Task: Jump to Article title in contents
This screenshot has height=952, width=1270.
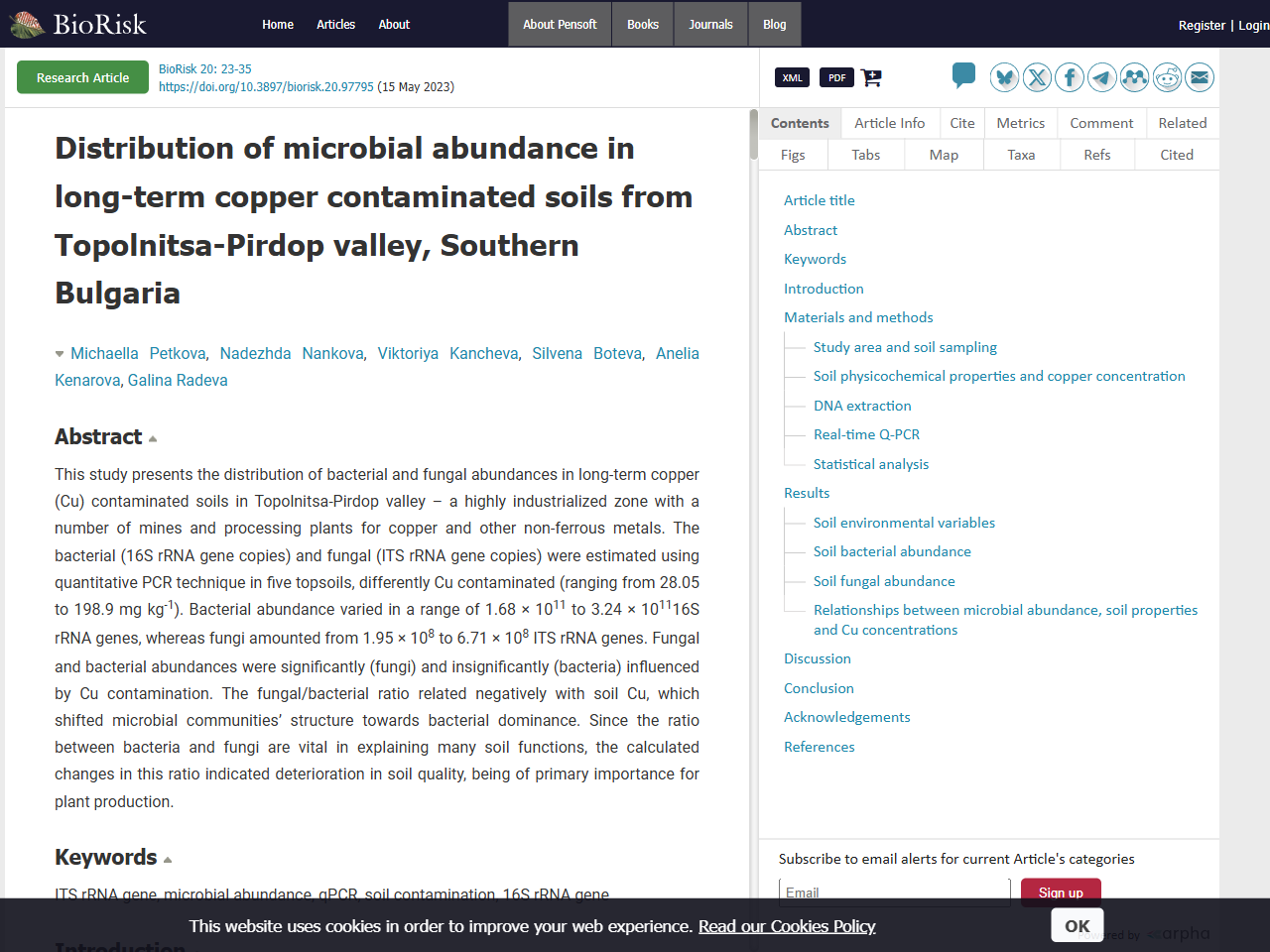Action: point(820,200)
